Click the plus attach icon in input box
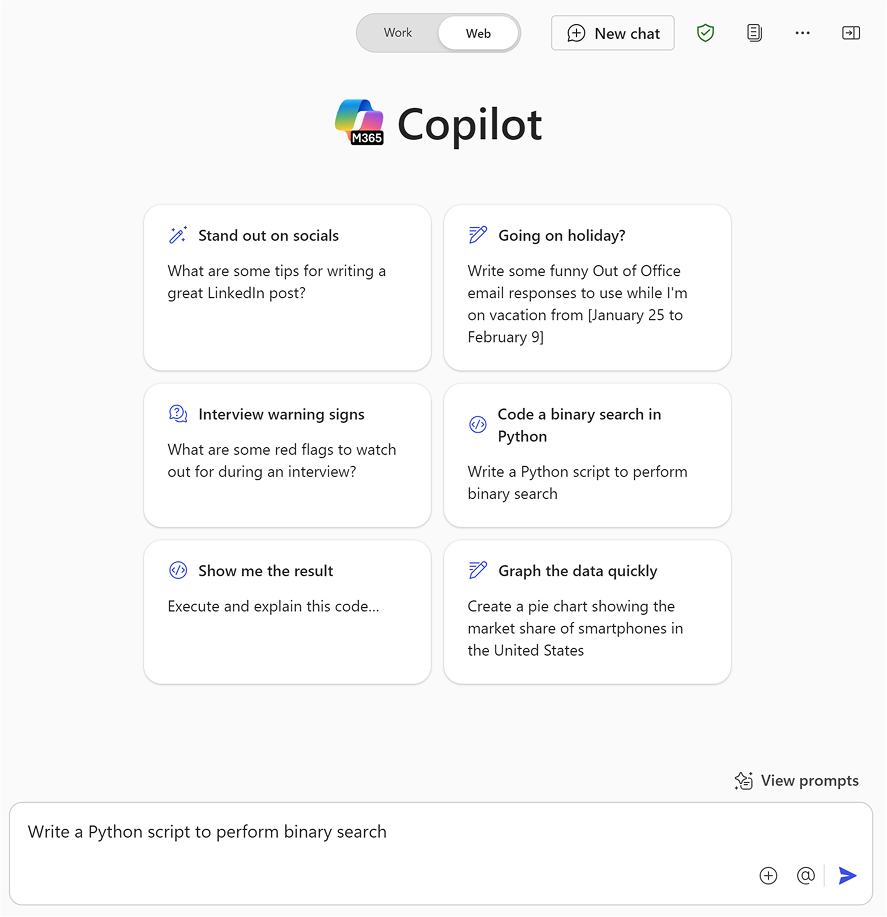 tap(768, 875)
